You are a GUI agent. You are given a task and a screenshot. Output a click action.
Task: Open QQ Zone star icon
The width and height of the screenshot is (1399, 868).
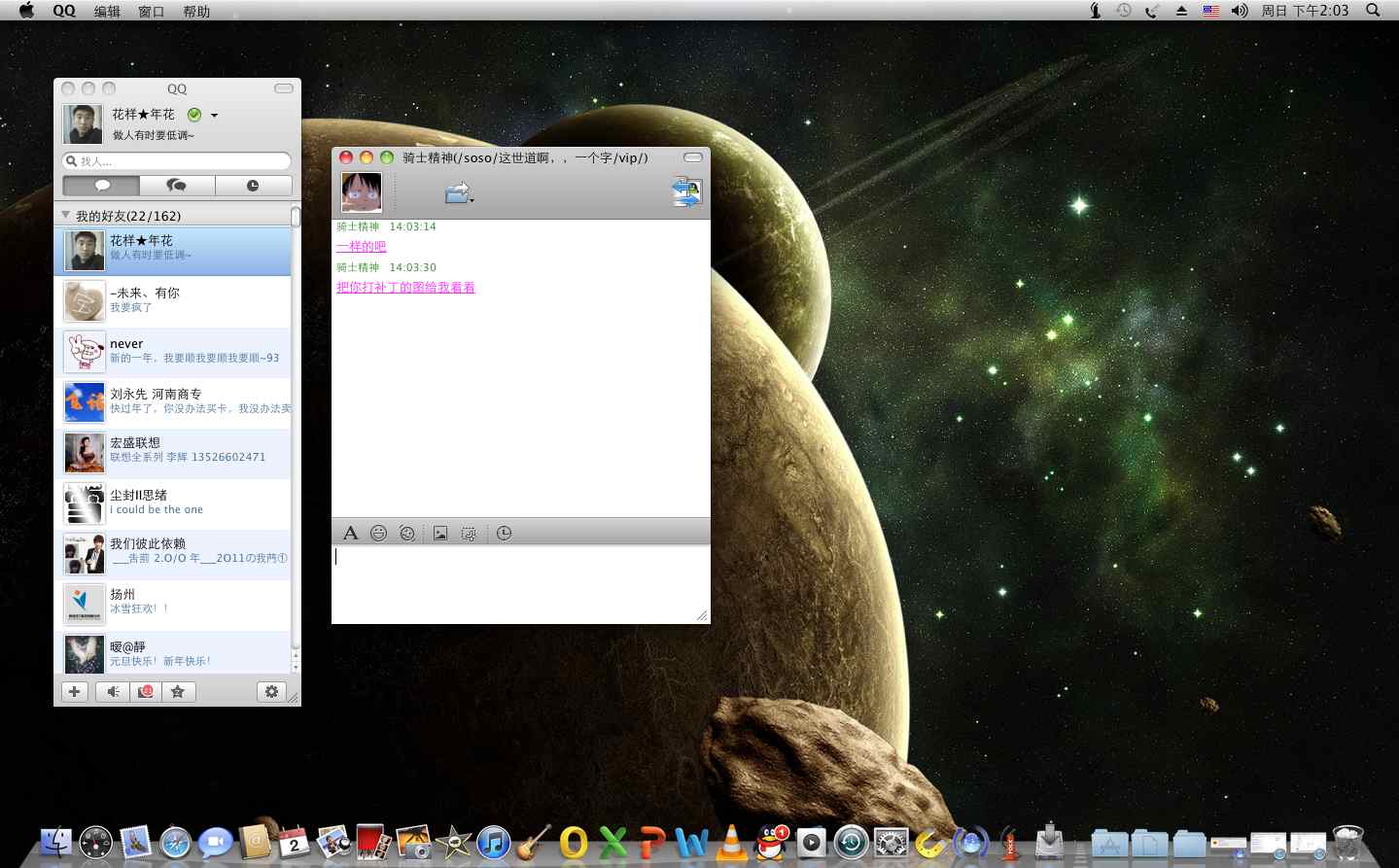(x=177, y=691)
